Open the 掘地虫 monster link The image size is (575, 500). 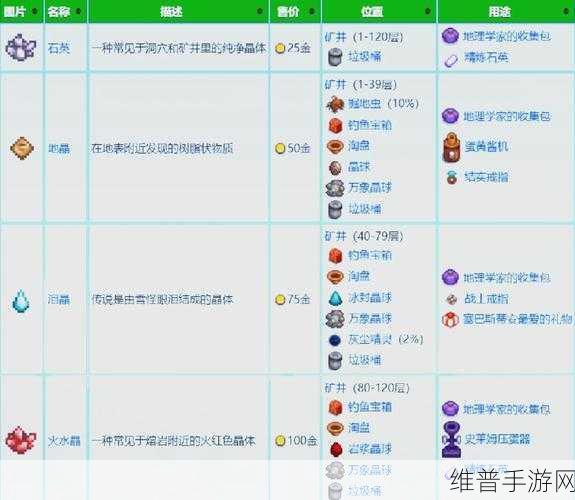(365, 104)
